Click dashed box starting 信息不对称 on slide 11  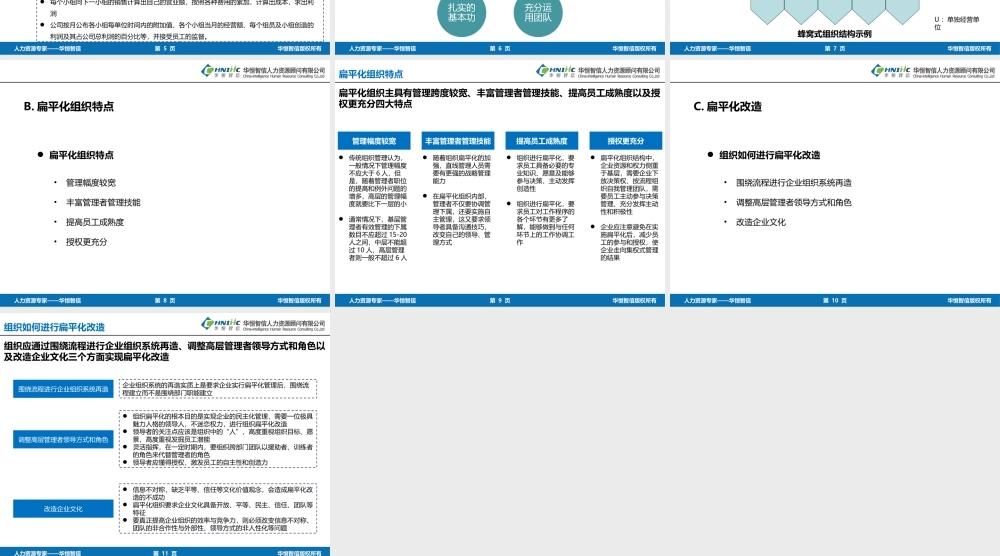pyautogui.click(x=218, y=508)
